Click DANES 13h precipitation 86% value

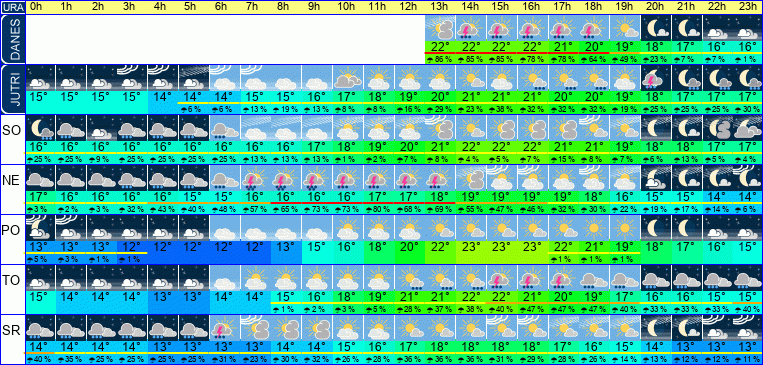point(440,59)
